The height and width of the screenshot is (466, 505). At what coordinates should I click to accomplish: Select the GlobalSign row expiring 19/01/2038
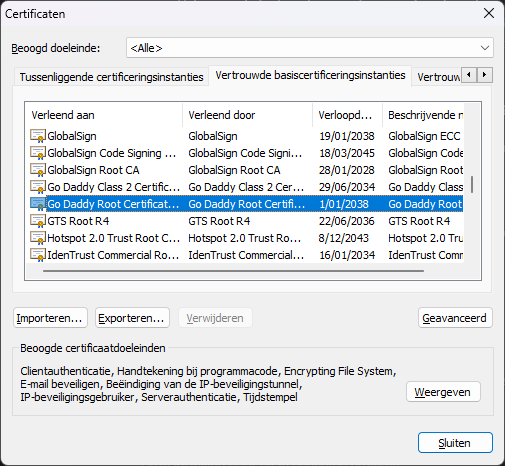pos(245,136)
